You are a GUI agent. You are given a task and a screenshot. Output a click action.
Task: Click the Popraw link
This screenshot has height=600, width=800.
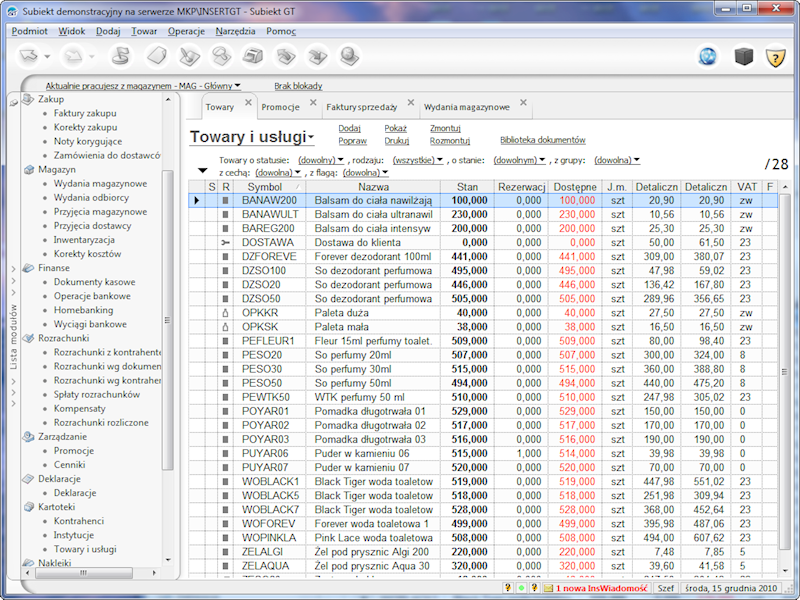pos(353,141)
